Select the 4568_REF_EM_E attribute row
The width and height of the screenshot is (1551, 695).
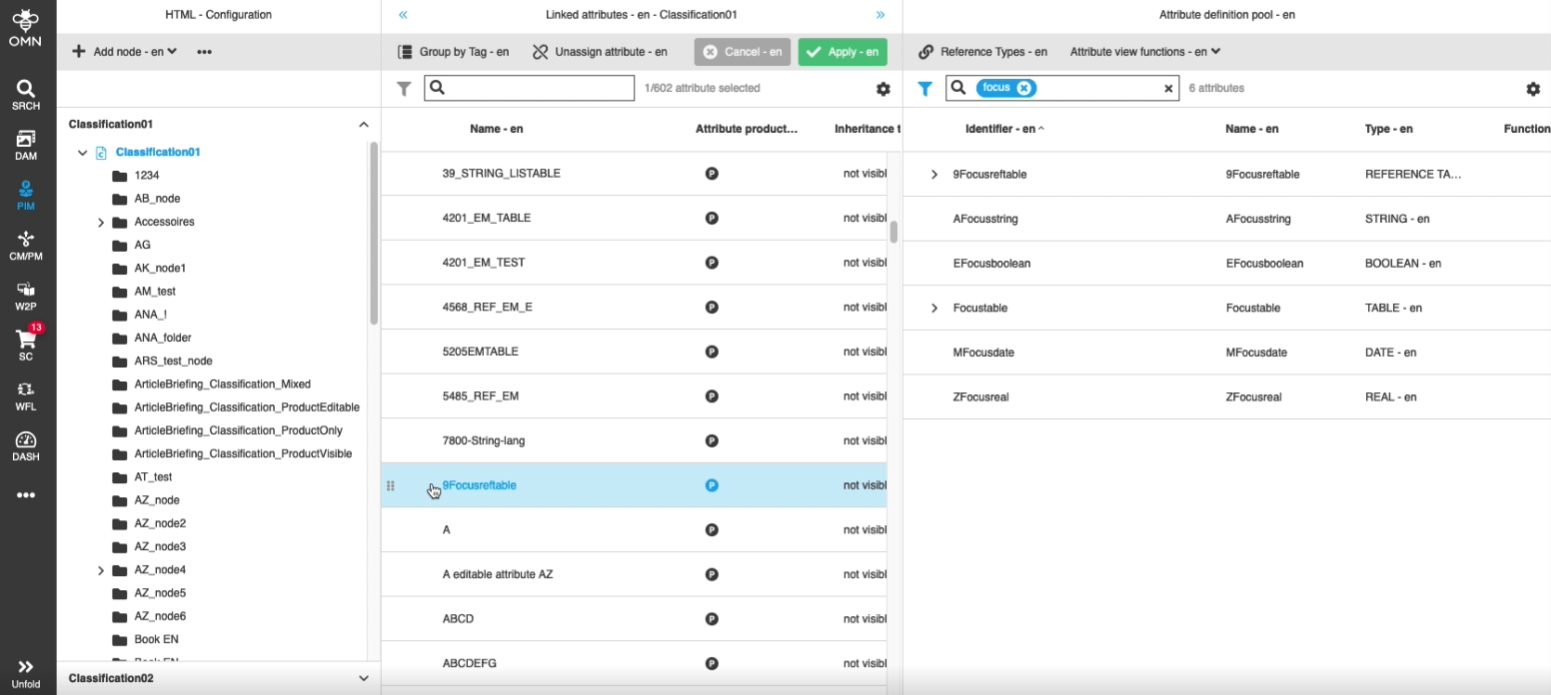pos(634,307)
